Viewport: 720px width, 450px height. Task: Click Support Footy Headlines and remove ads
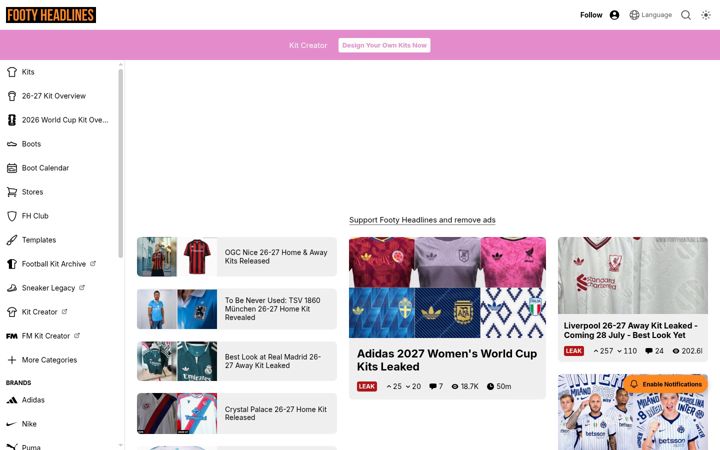tap(422, 220)
